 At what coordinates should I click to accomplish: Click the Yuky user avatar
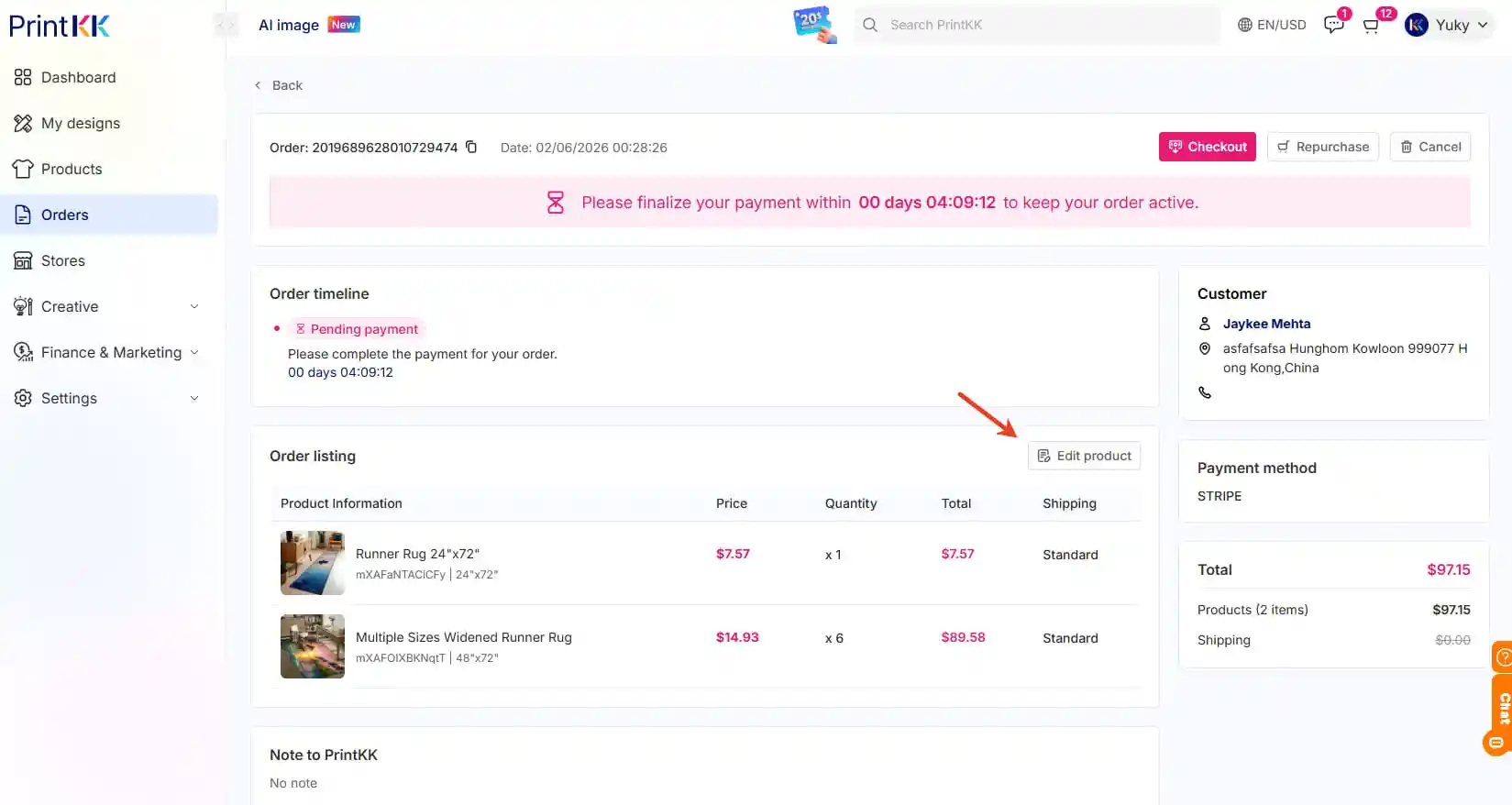(x=1417, y=25)
